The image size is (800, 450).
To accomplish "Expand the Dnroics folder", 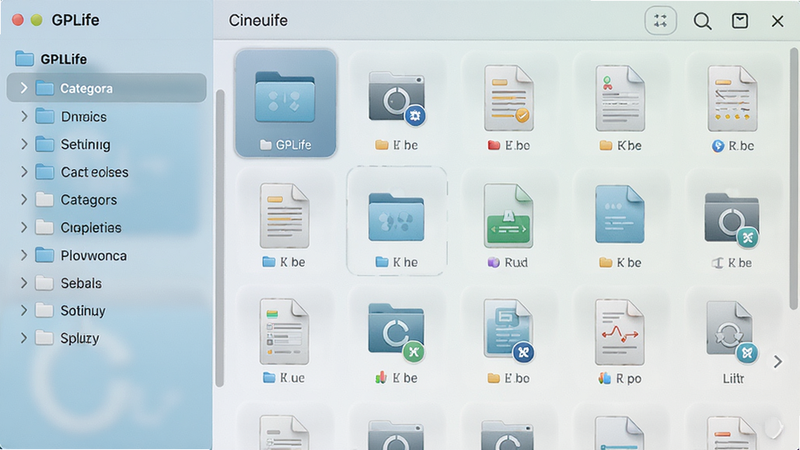I will (23, 116).
